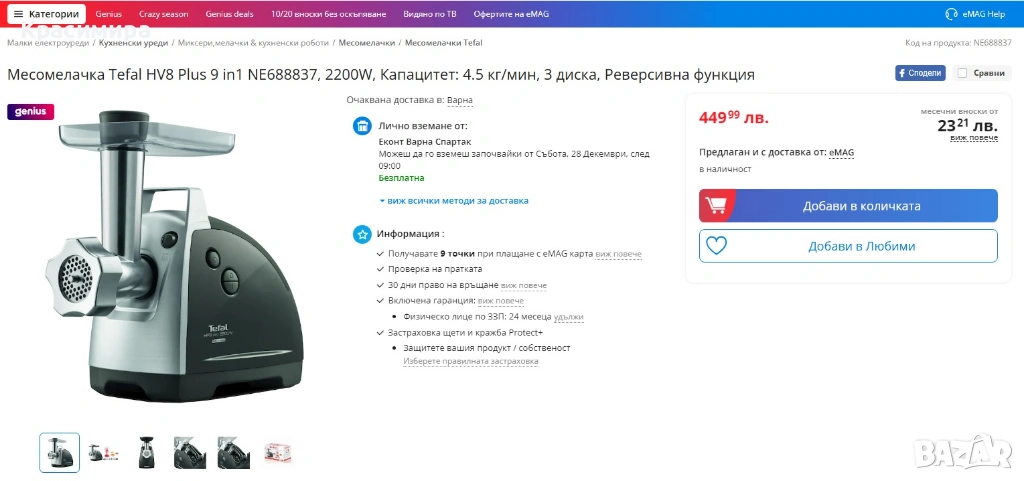Click the genius badge on product image
This screenshot has width=1024, height=481.
(x=31, y=112)
